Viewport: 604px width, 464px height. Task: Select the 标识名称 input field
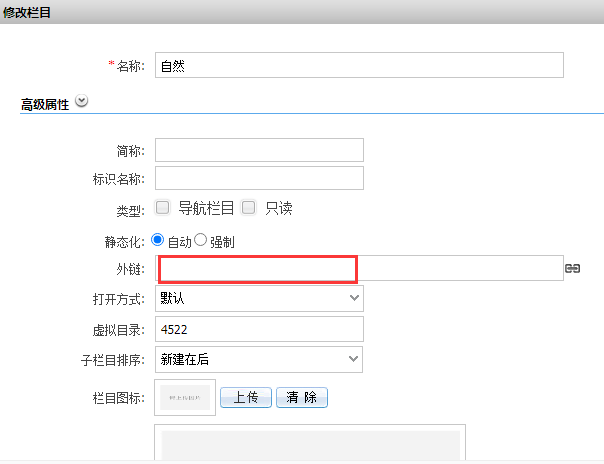click(259, 178)
